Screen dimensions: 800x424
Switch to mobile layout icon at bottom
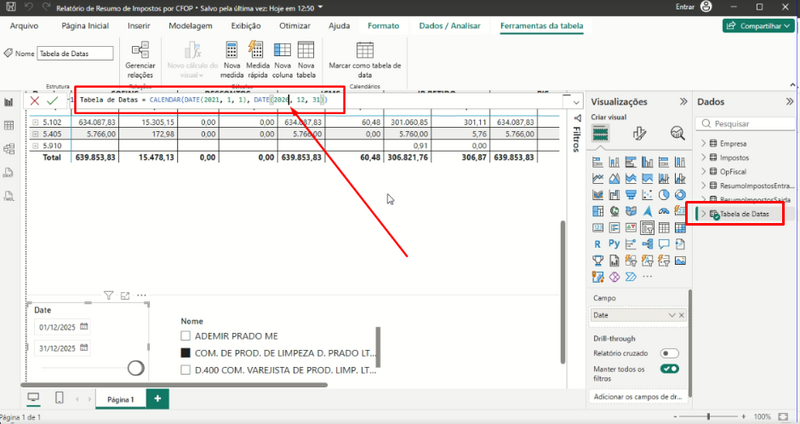(59, 397)
